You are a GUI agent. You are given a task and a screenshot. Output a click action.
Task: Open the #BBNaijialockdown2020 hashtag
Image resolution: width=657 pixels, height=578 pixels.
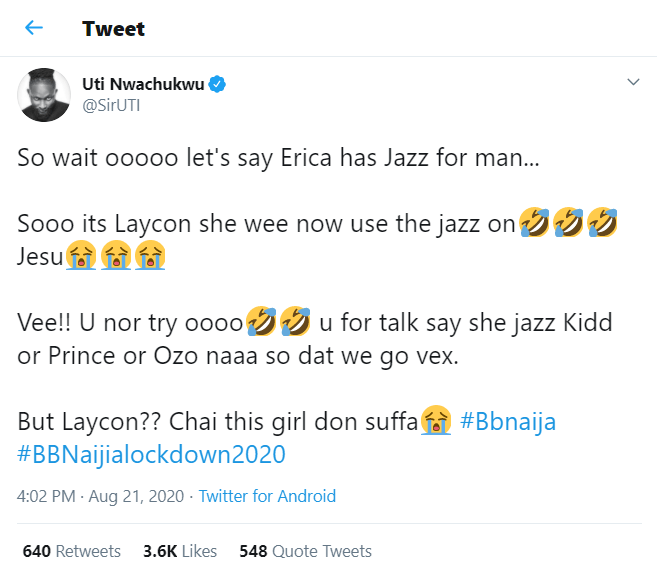152,454
